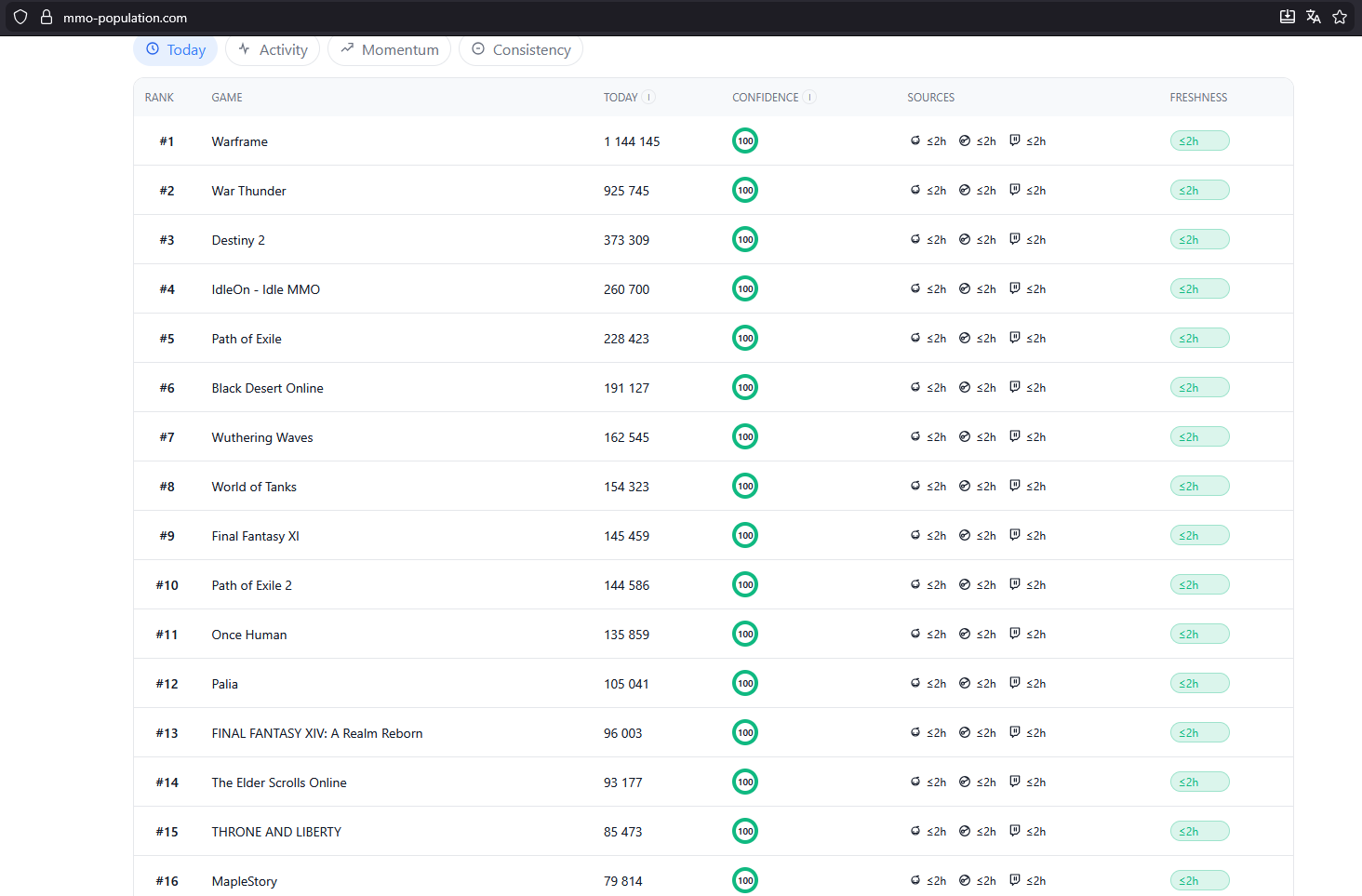Open the IdleOn - Idle MMO link
Image resolution: width=1362 pixels, height=896 pixels.
[x=265, y=289]
